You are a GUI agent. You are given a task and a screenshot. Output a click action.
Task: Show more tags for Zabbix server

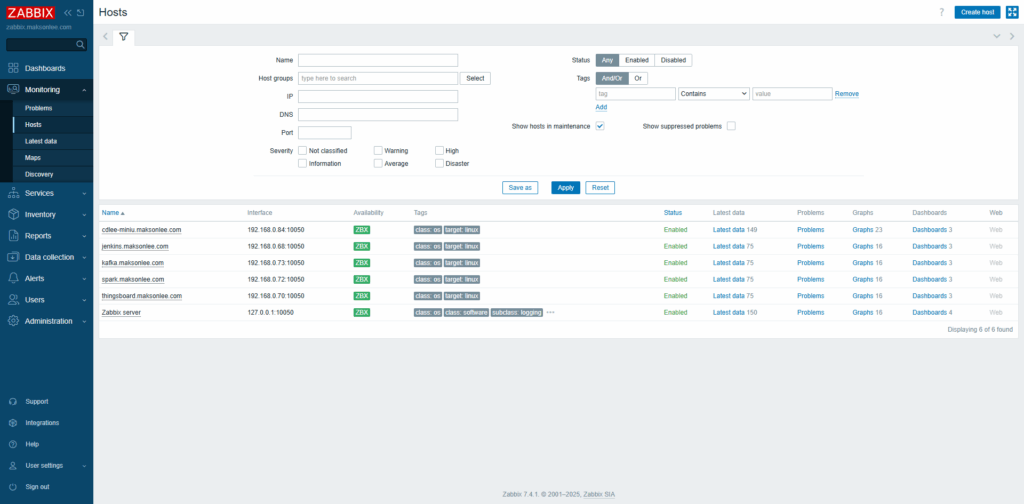coord(551,312)
